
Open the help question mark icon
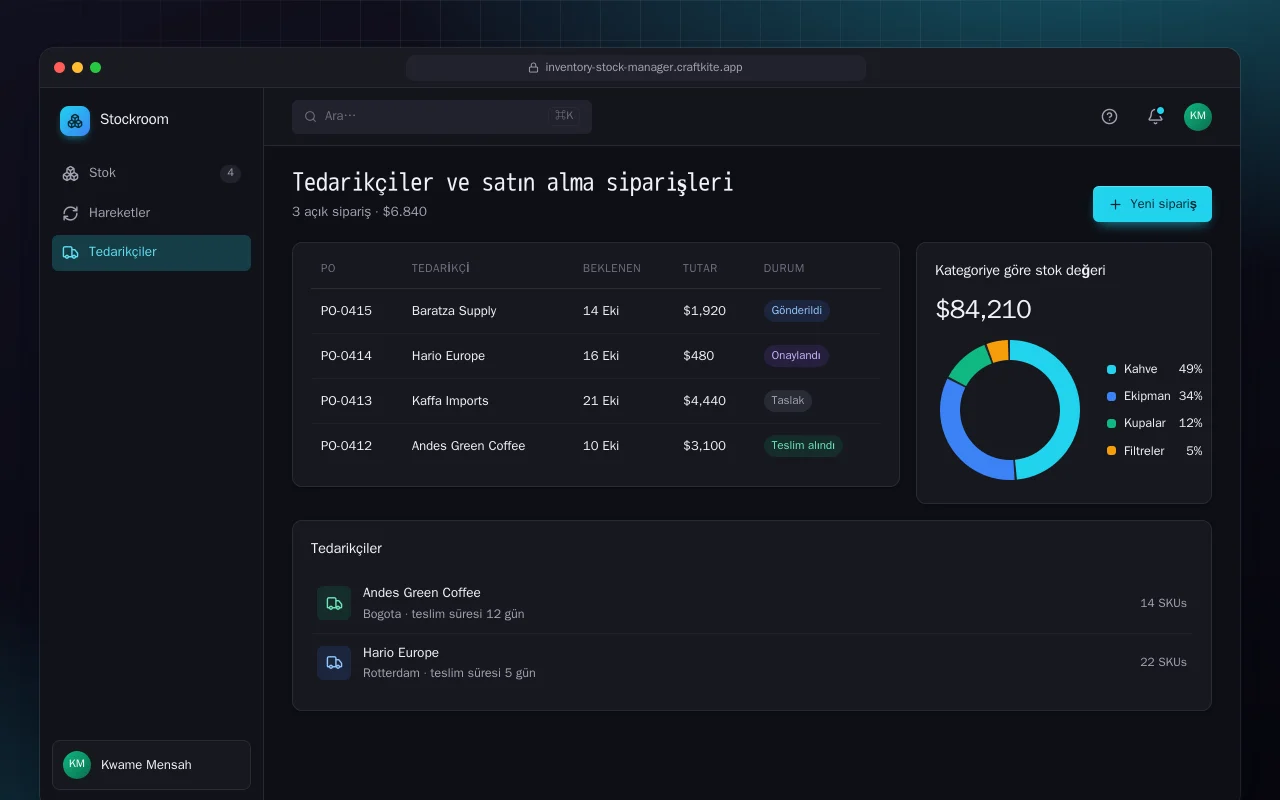tap(1109, 116)
